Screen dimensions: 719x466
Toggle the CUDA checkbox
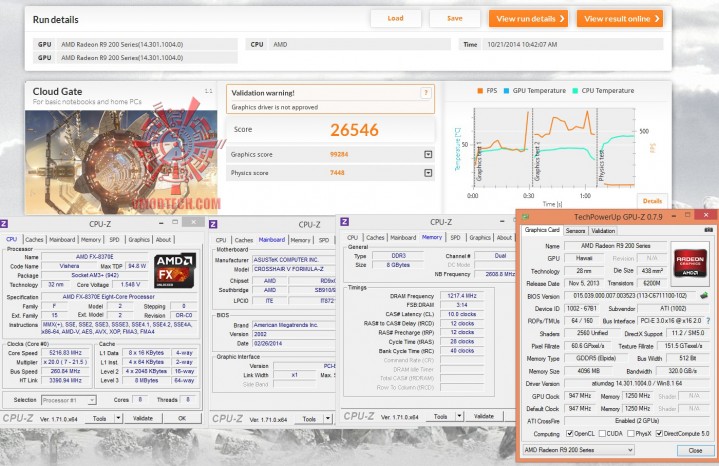click(602, 433)
